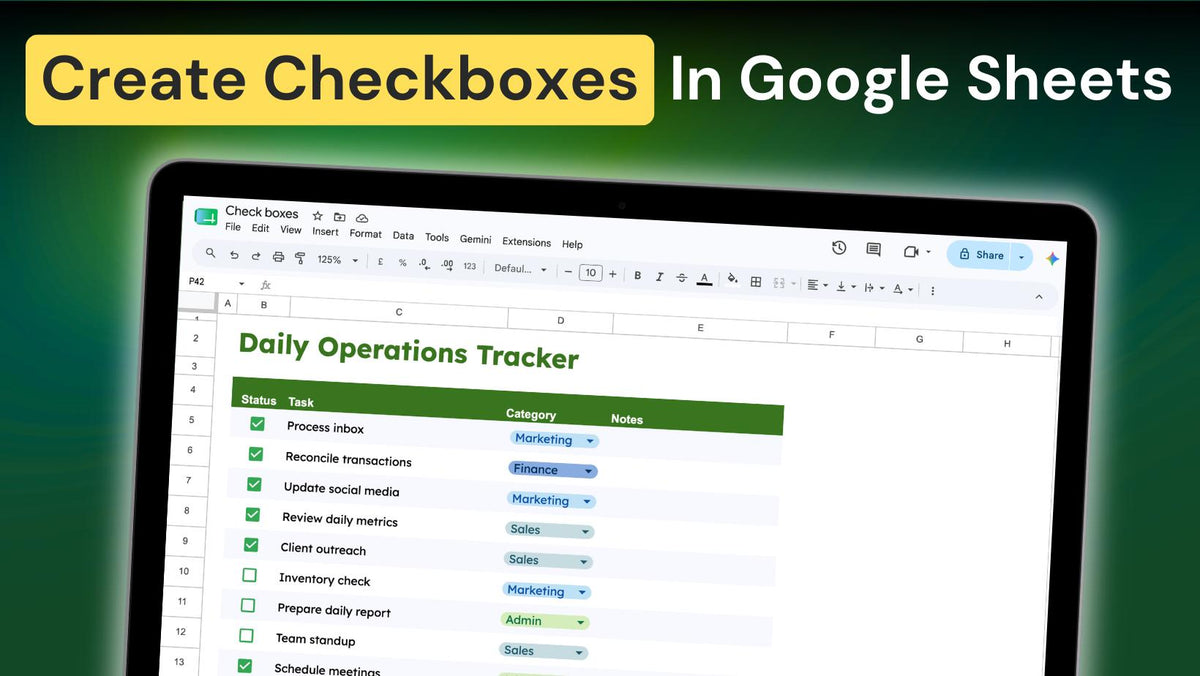Decrease font size with minus button
Image resolution: width=1200 pixels, height=676 pixels.
tap(568, 272)
